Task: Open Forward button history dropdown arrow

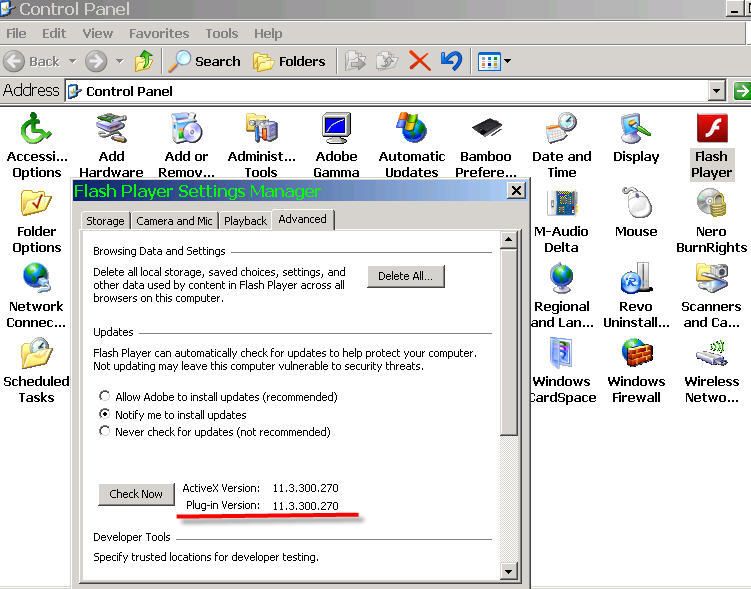Action: point(120,61)
